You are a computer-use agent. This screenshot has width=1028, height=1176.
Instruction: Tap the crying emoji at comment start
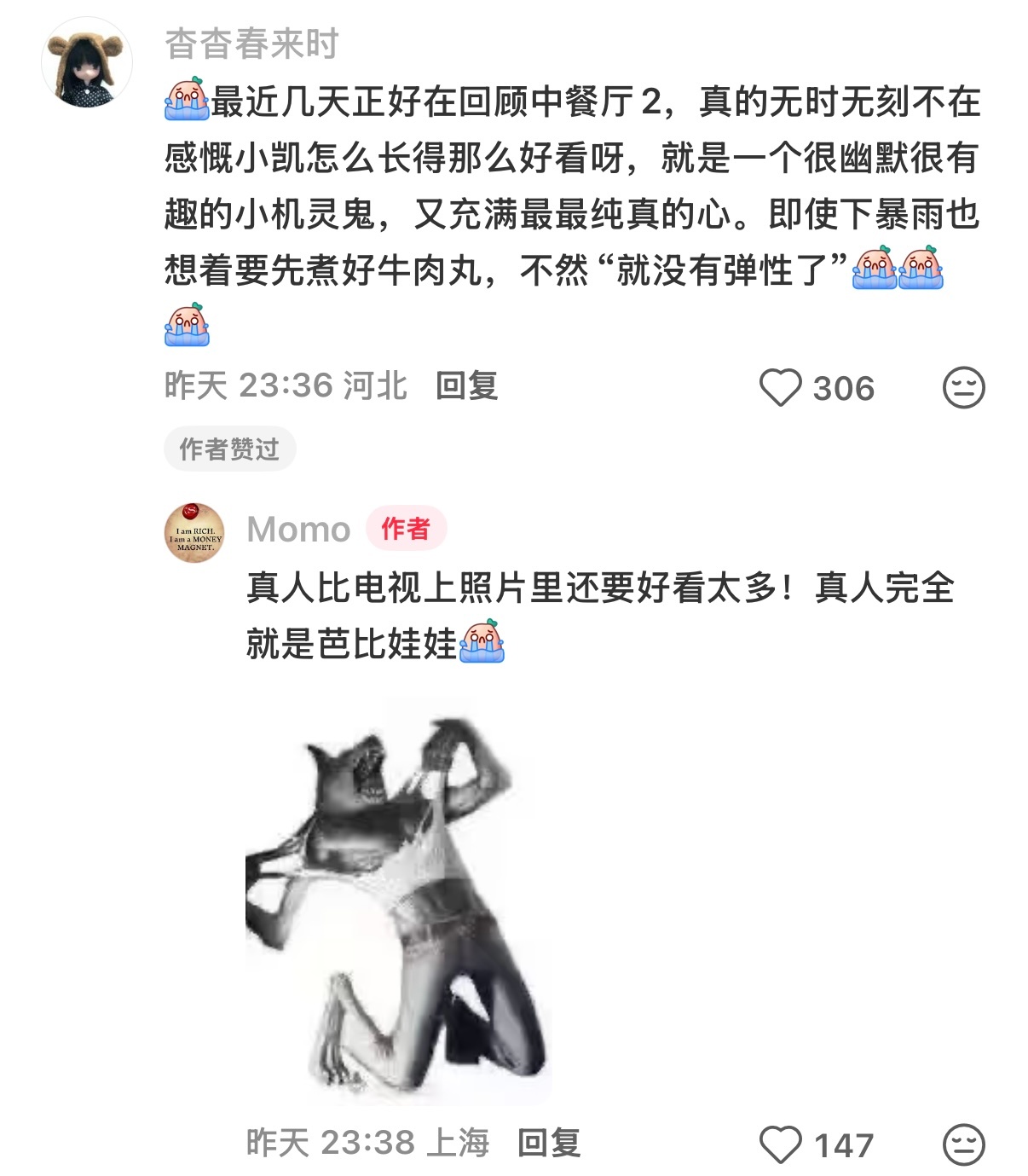point(187,99)
